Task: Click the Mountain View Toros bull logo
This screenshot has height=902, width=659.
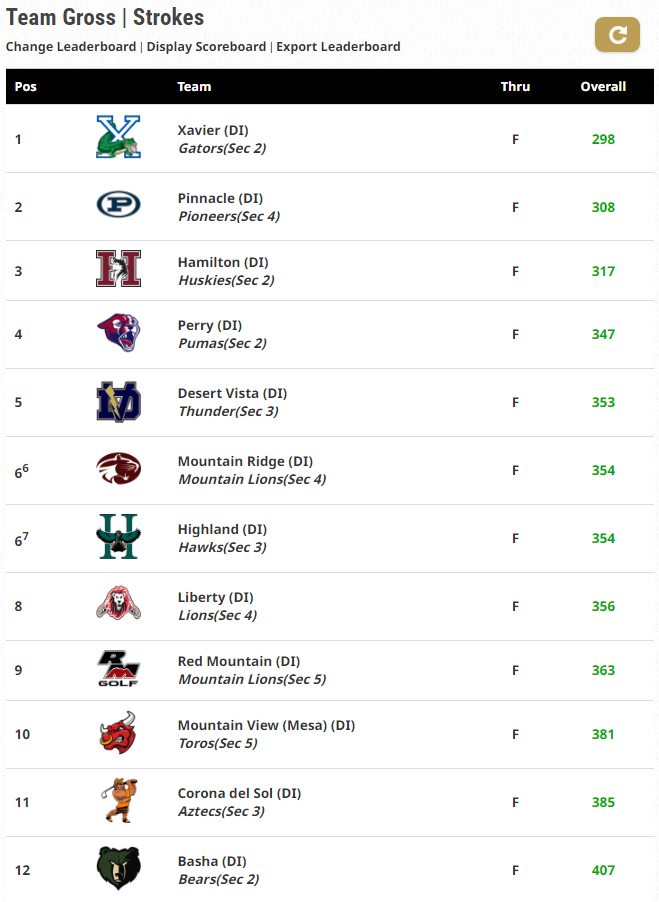Action: (118, 732)
